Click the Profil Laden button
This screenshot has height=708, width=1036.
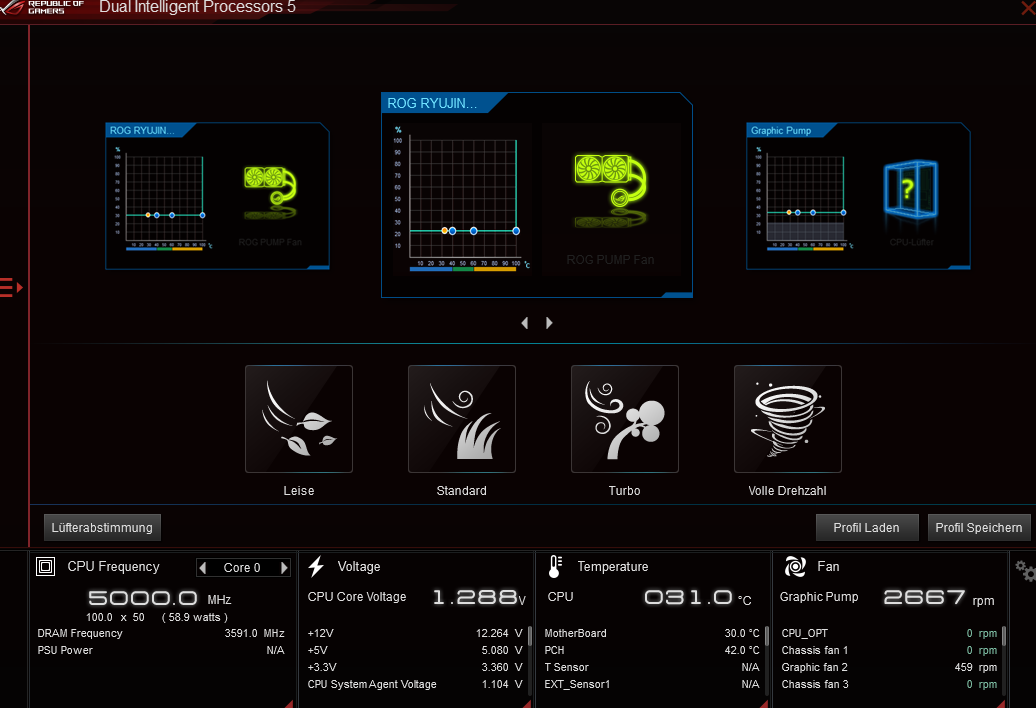point(867,528)
